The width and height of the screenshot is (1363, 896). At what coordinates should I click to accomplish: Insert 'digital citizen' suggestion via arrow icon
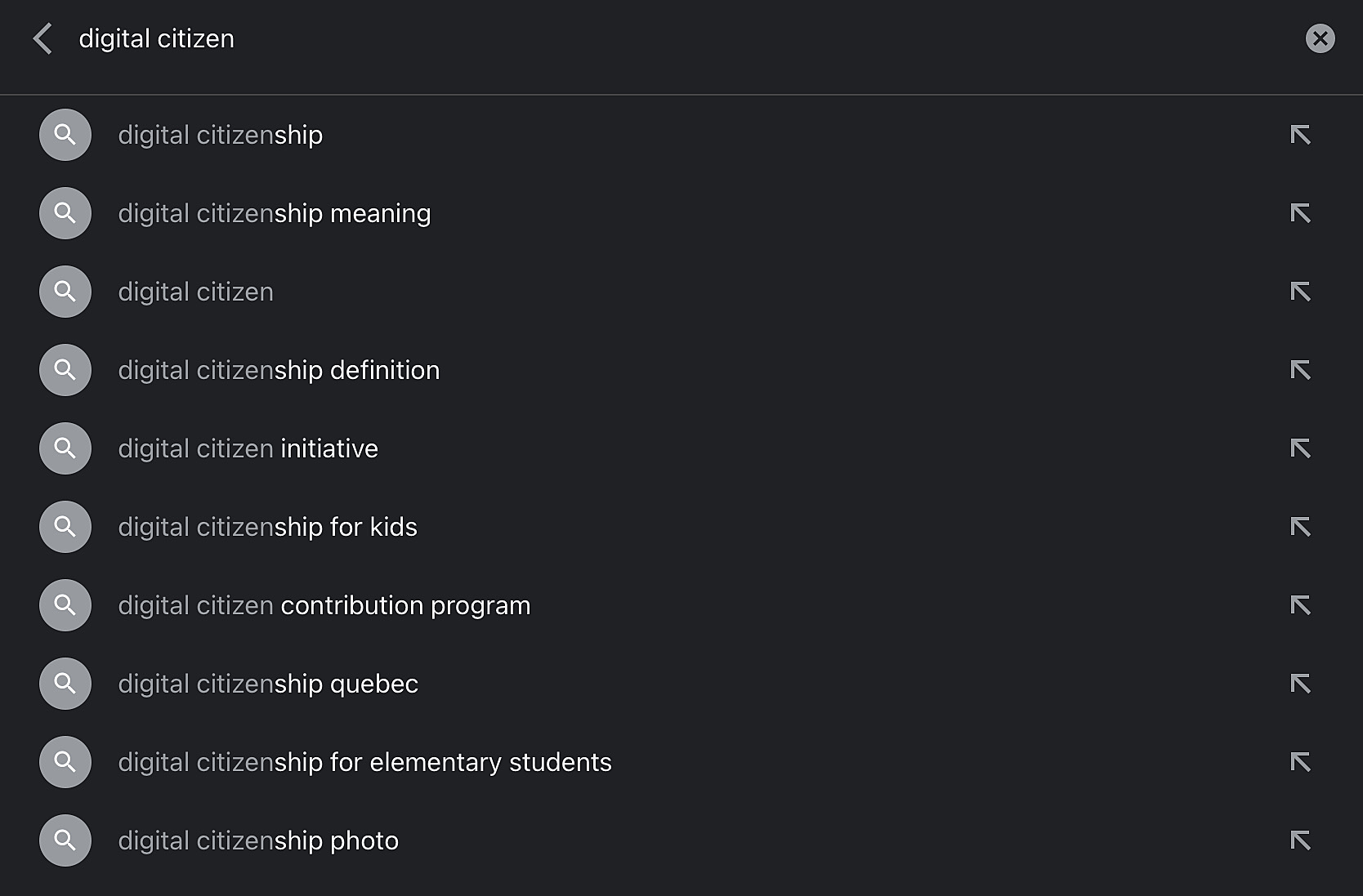click(1300, 292)
